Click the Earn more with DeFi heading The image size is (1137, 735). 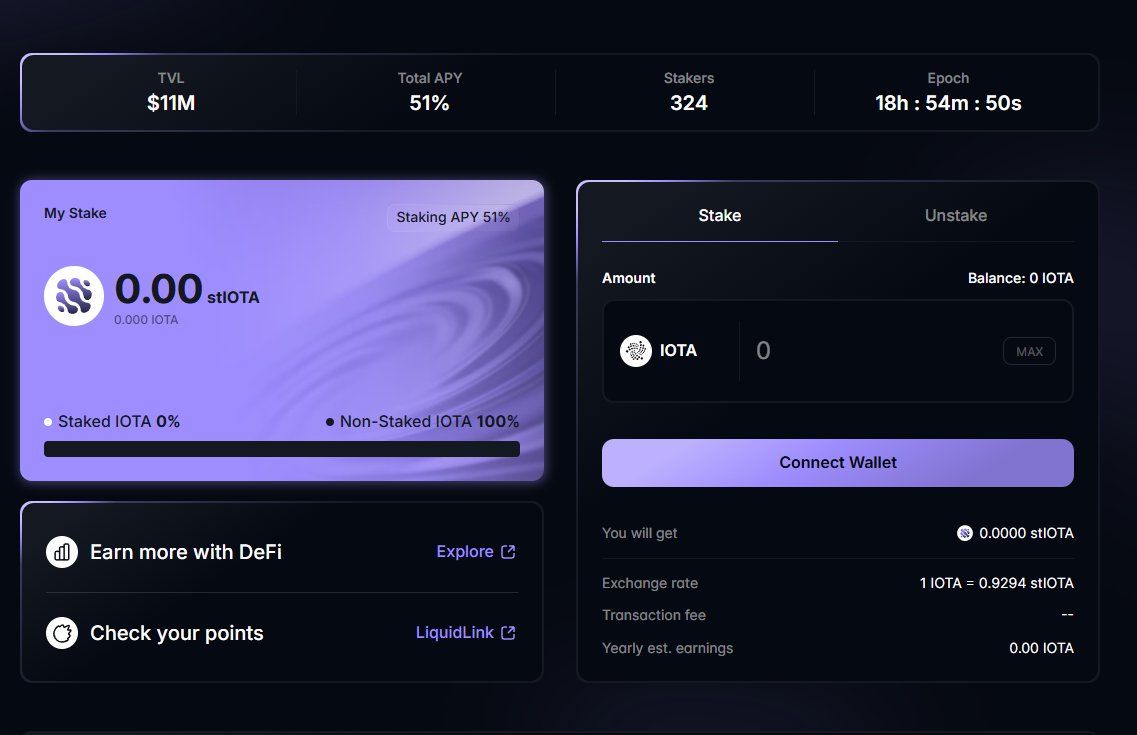186,552
